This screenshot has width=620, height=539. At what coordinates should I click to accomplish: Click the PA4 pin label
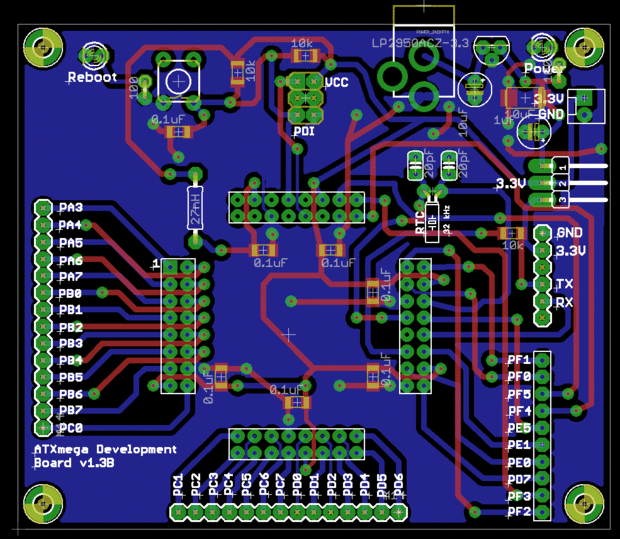click(x=70, y=225)
